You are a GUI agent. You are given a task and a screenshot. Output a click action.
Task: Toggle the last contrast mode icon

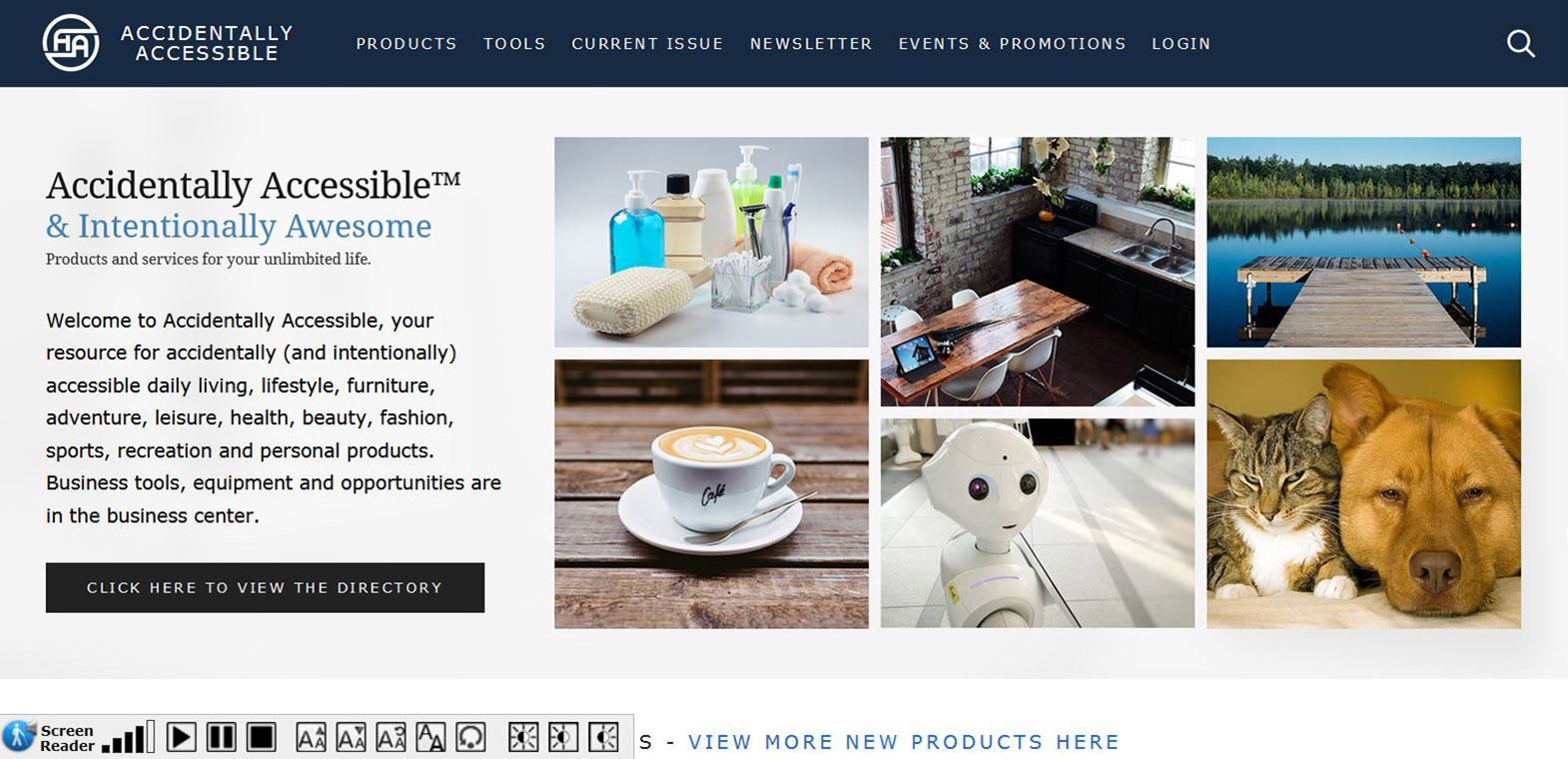coord(603,737)
